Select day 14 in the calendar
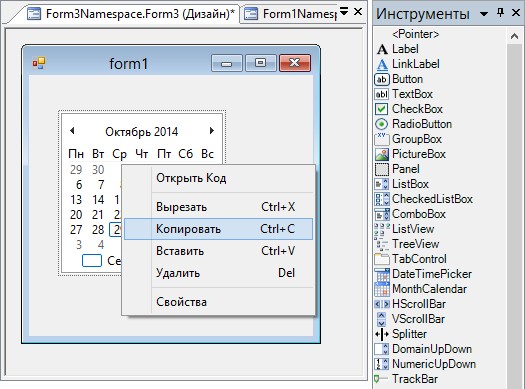The width and height of the screenshot is (525, 389). [98, 200]
